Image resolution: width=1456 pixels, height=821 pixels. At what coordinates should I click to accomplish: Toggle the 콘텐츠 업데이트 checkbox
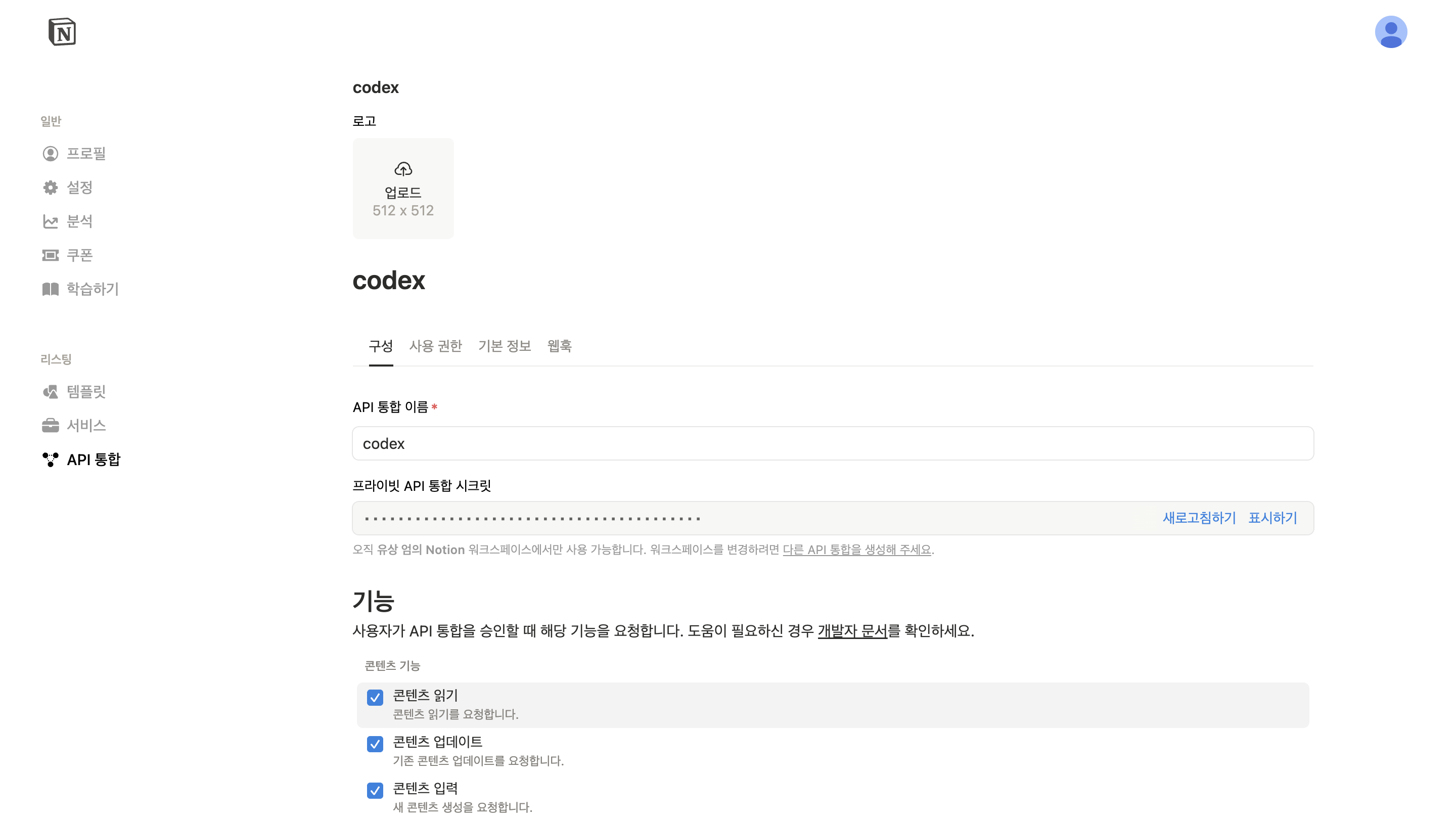[375, 744]
